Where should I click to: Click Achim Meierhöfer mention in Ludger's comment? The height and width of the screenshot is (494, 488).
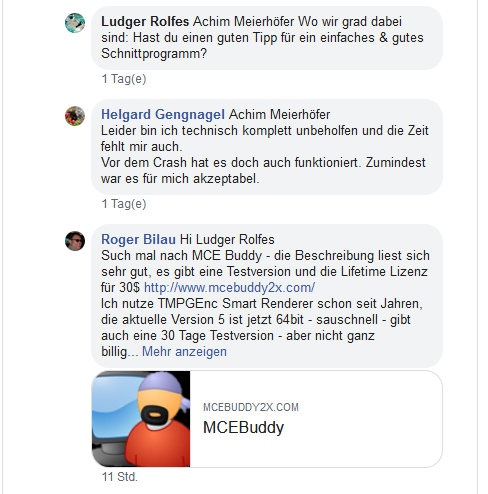[244, 21]
